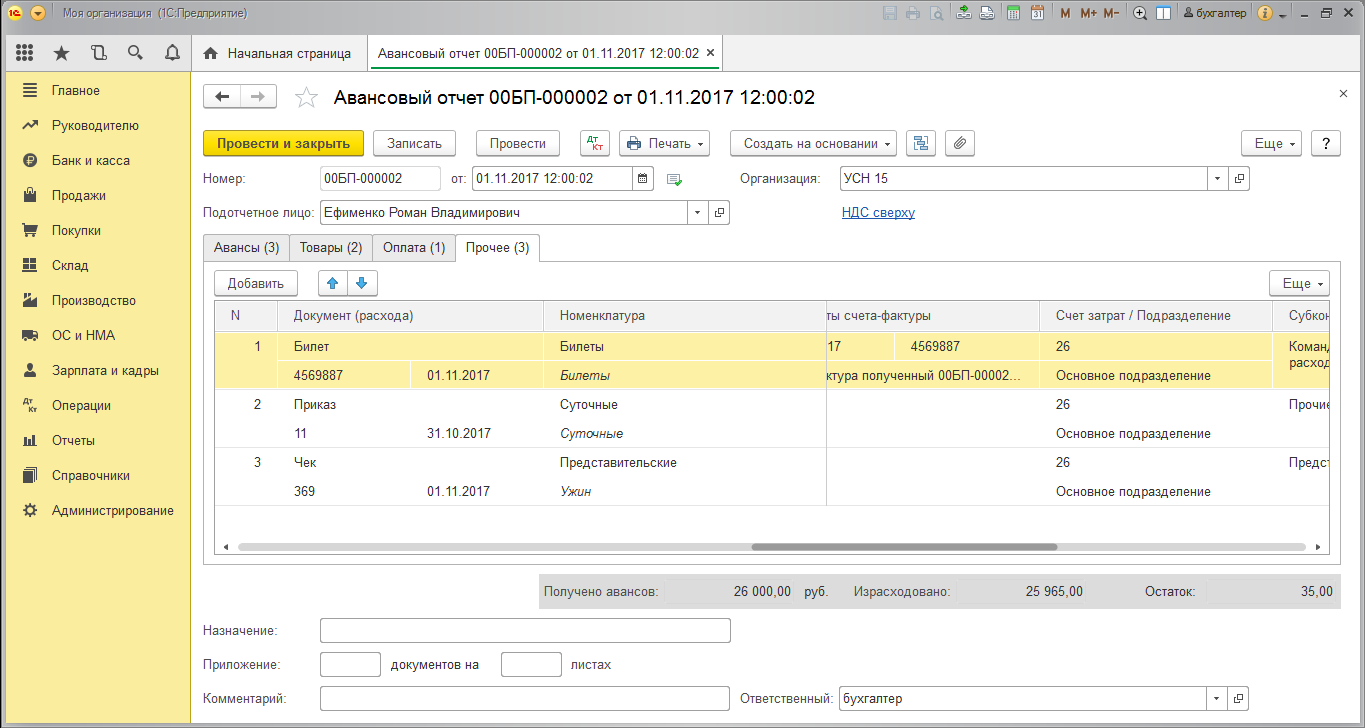Image resolution: width=1365 pixels, height=728 pixels.
Task: Open the top Еще dropdown of the document
Action: [x=1271, y=143]
